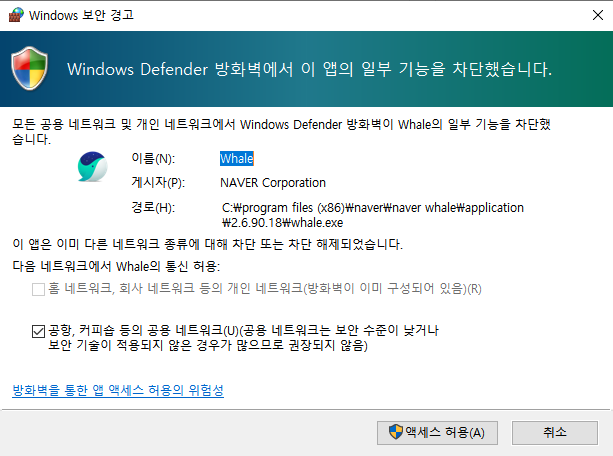Image resolution: width=613 pixels, height=456 pixels.
Task: Open the 방화벽을 통한 앱 액세스 허용의 위험성 link
Action: [x=118, y=390]
